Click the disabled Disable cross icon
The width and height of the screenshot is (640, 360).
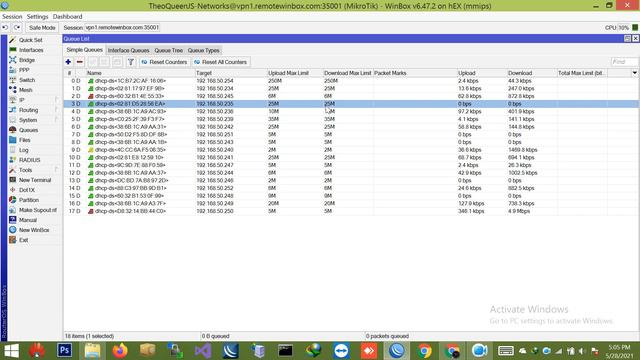(104, 62)
